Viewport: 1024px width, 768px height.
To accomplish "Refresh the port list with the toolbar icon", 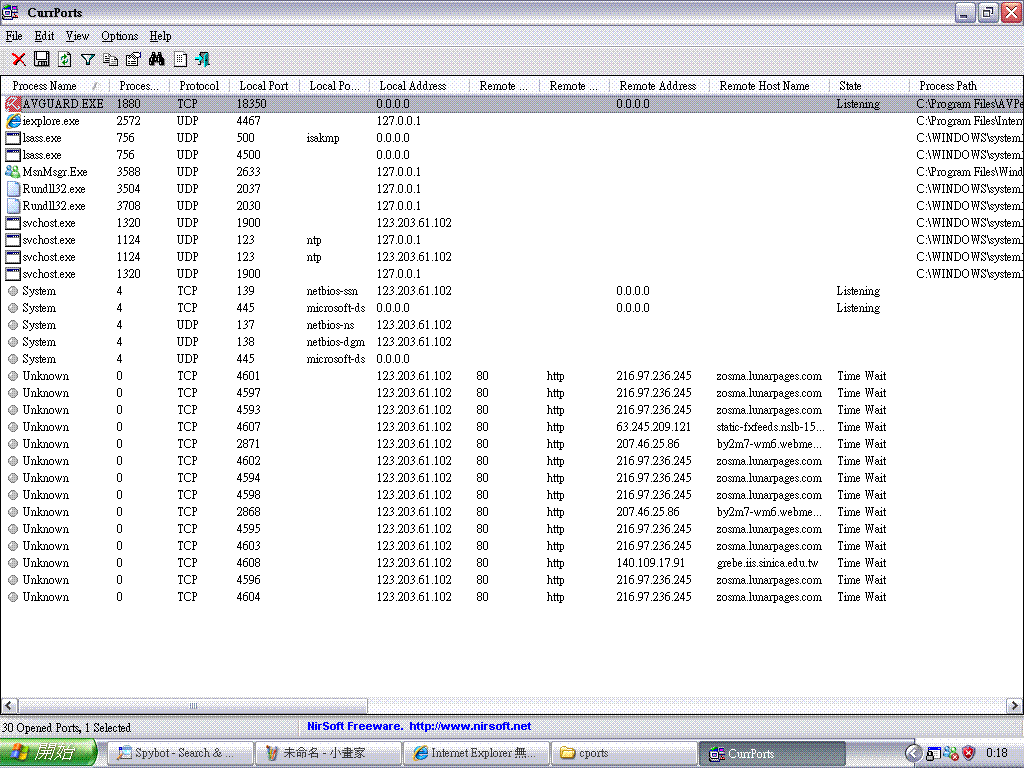I will coord(65,59).
